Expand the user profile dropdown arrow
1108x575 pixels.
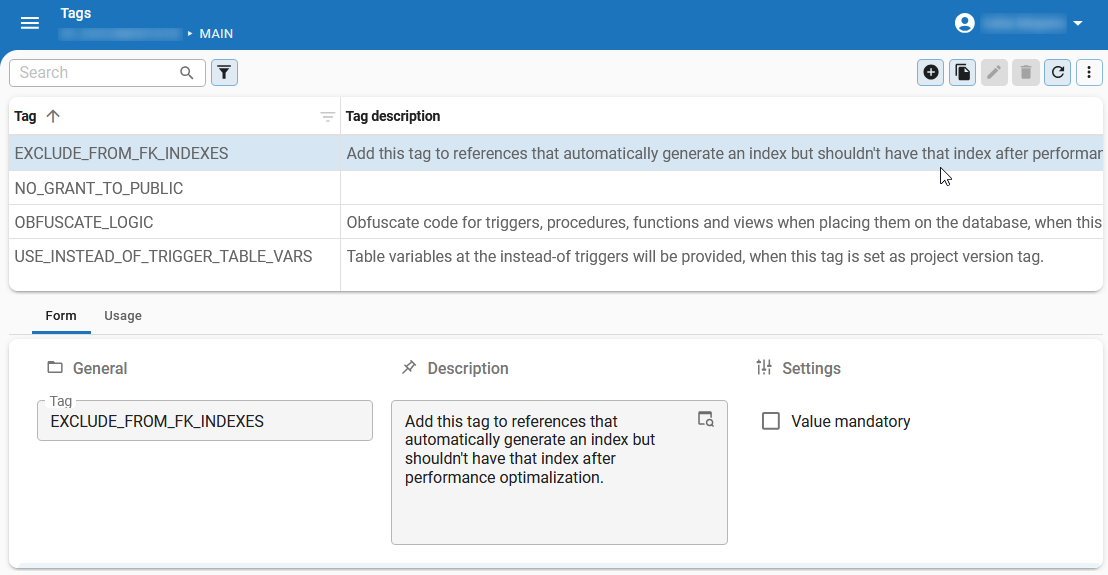click(x=1078, y=23)
